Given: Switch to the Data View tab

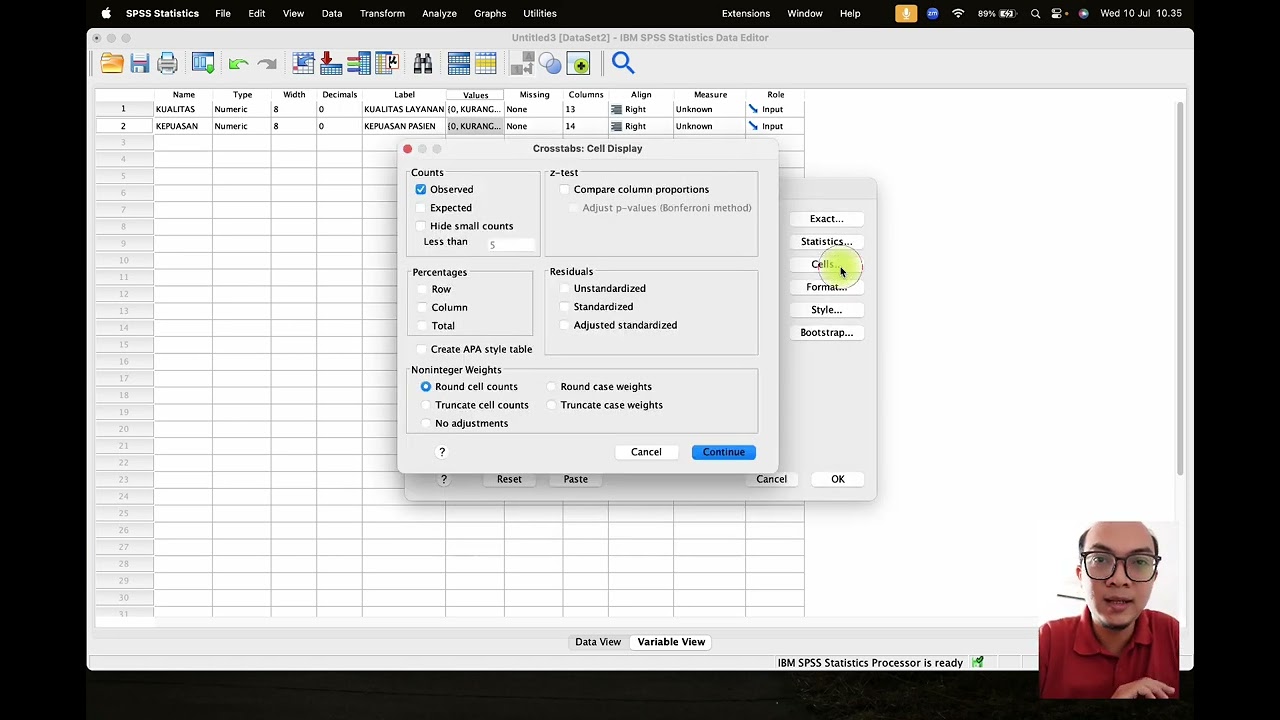Looking at the screenshot, I should pyautogui.click(x=598, y=642).
